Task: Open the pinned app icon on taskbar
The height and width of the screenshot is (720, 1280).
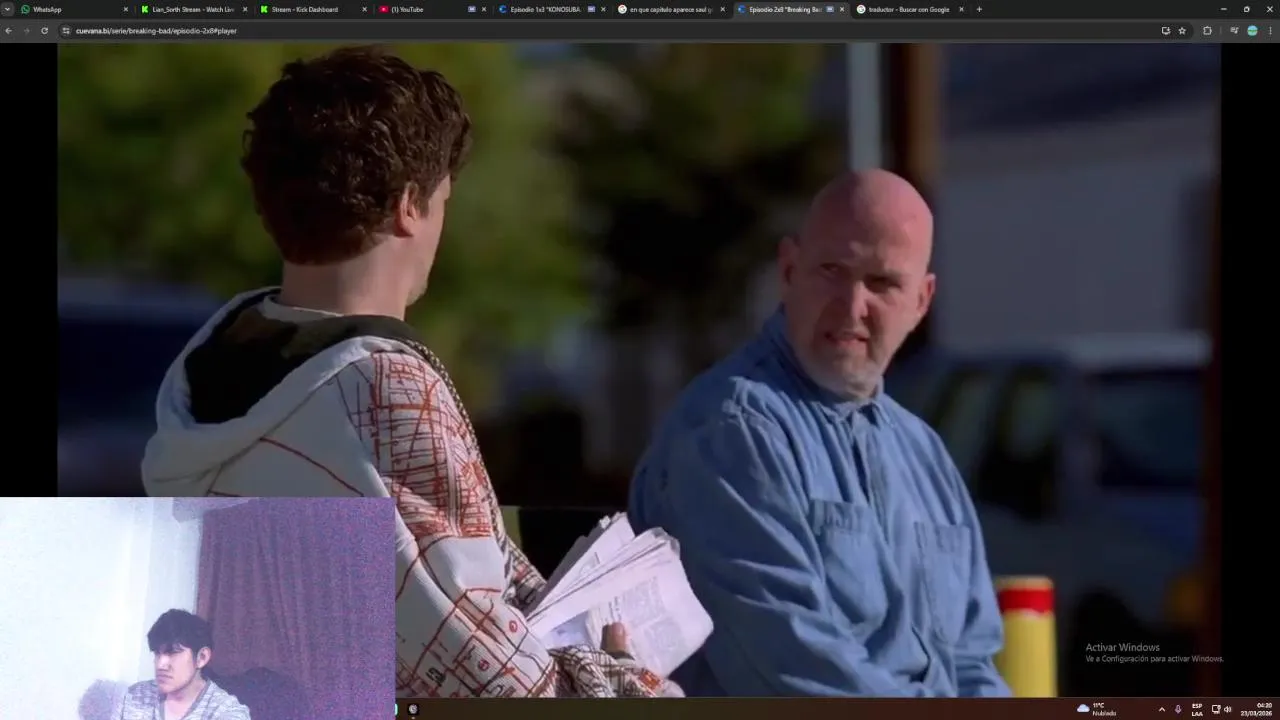Action: click(413, 709)
